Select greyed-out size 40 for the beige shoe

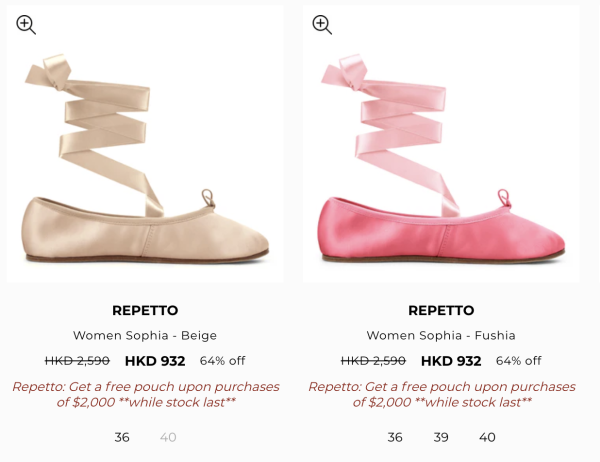tap(168, 437)
